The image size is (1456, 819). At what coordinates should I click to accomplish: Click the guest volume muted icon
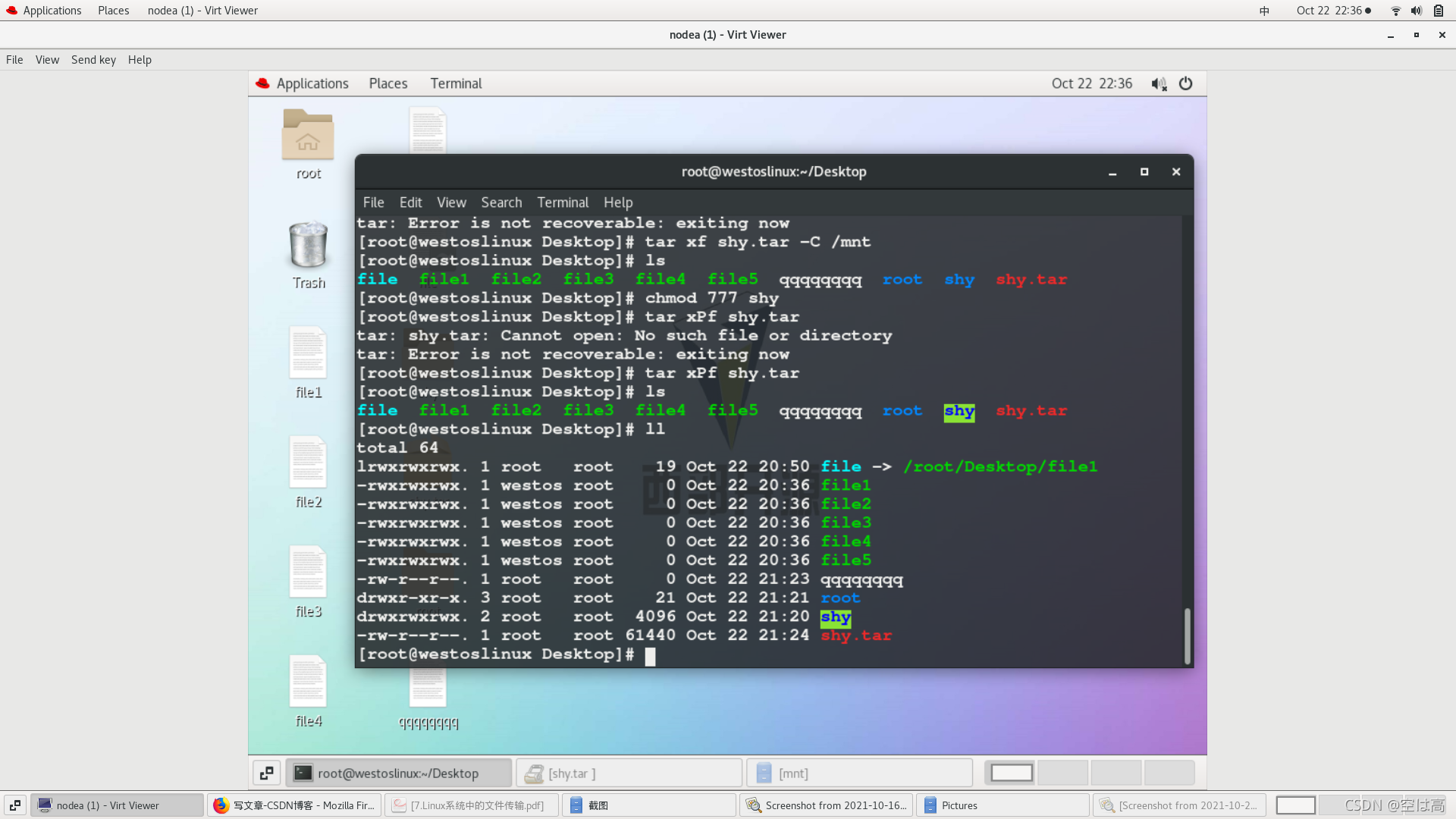point(1159,84)
